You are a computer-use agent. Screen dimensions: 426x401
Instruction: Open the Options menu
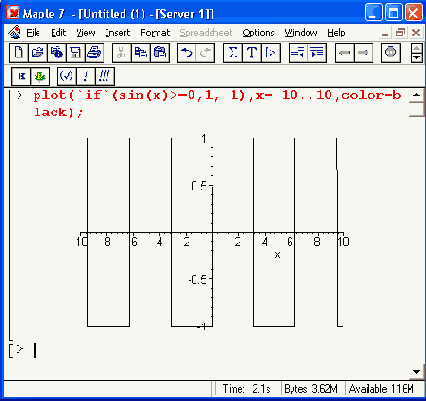tap(258, 33)
